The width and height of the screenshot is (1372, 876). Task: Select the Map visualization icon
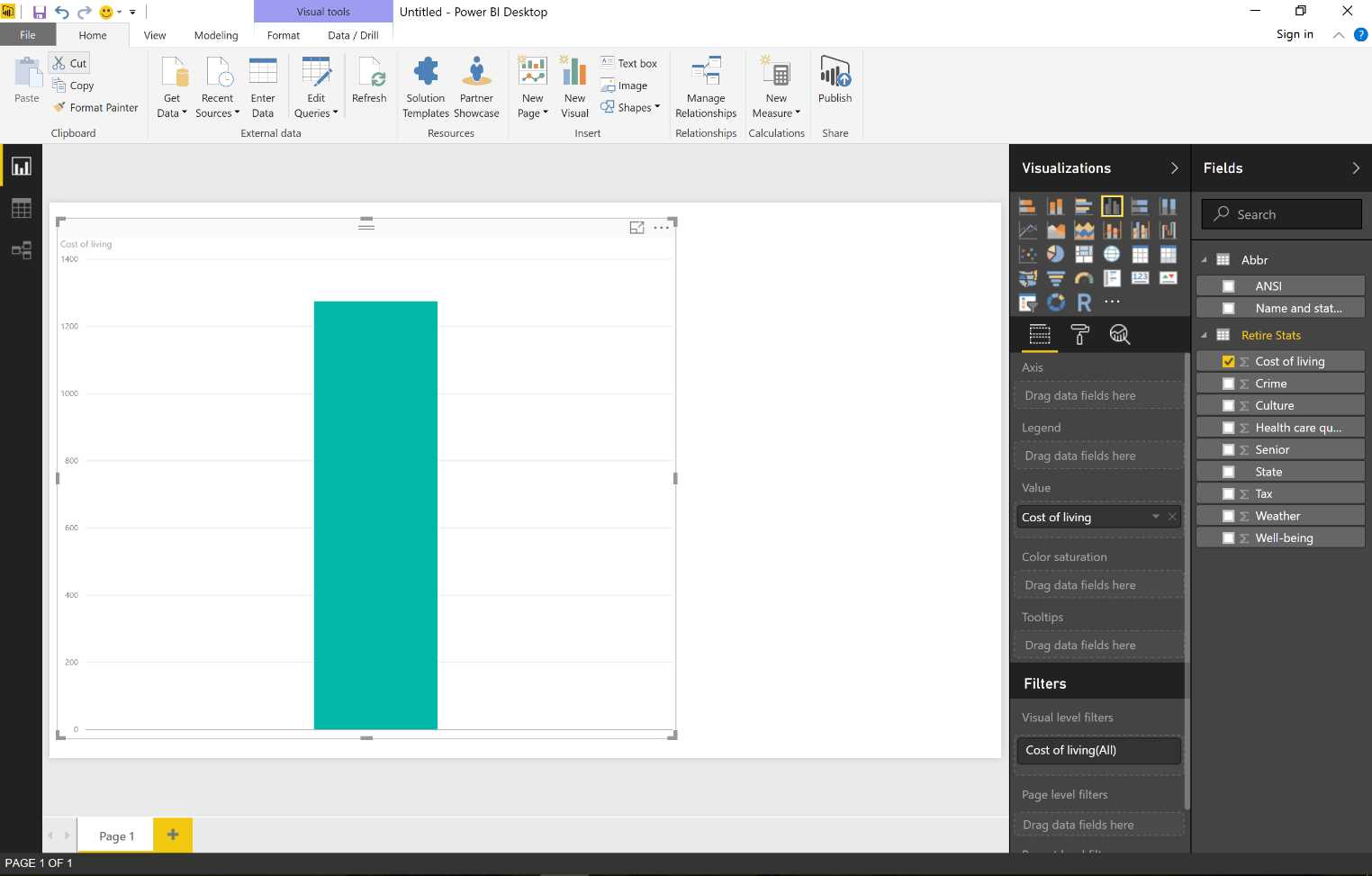[1112, 254]
